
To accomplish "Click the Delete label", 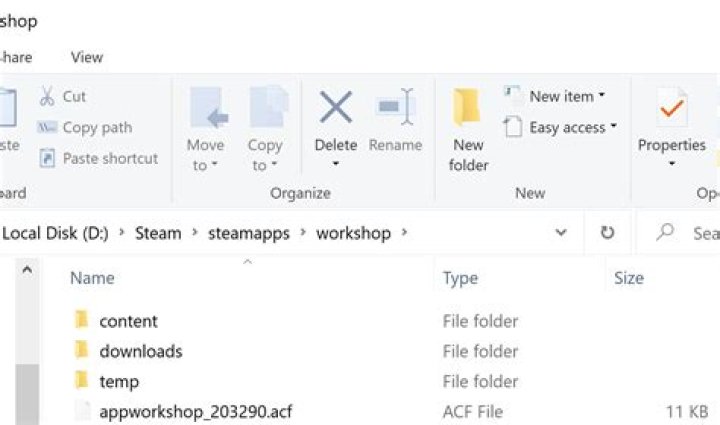I will click(336, 145).
